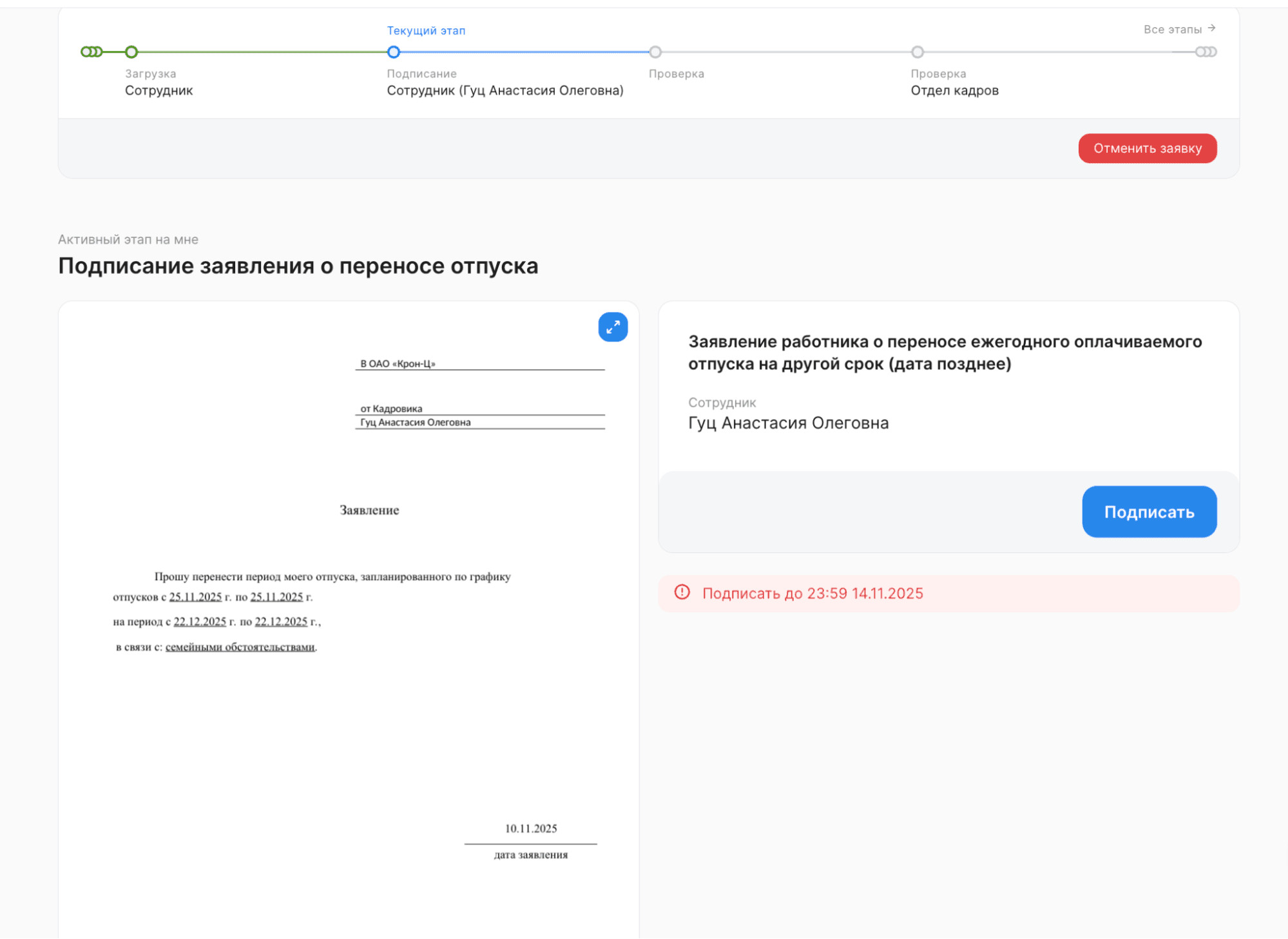Open the Все этапы link
This screenshot has height=939, width=1288.
pos(1172,30)
